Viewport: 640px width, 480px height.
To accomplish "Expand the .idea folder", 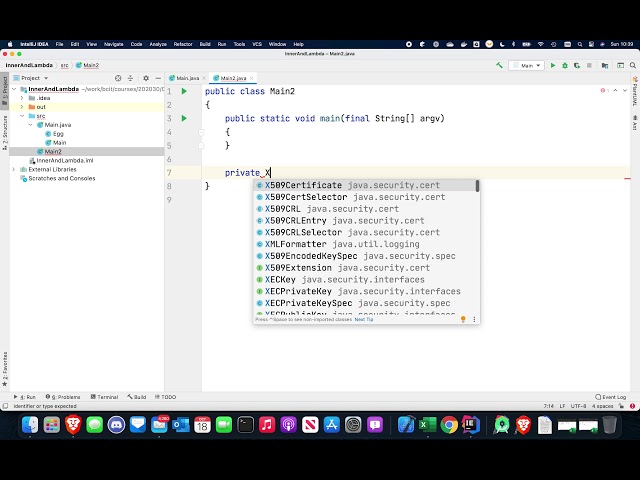I will pos(22,98).
